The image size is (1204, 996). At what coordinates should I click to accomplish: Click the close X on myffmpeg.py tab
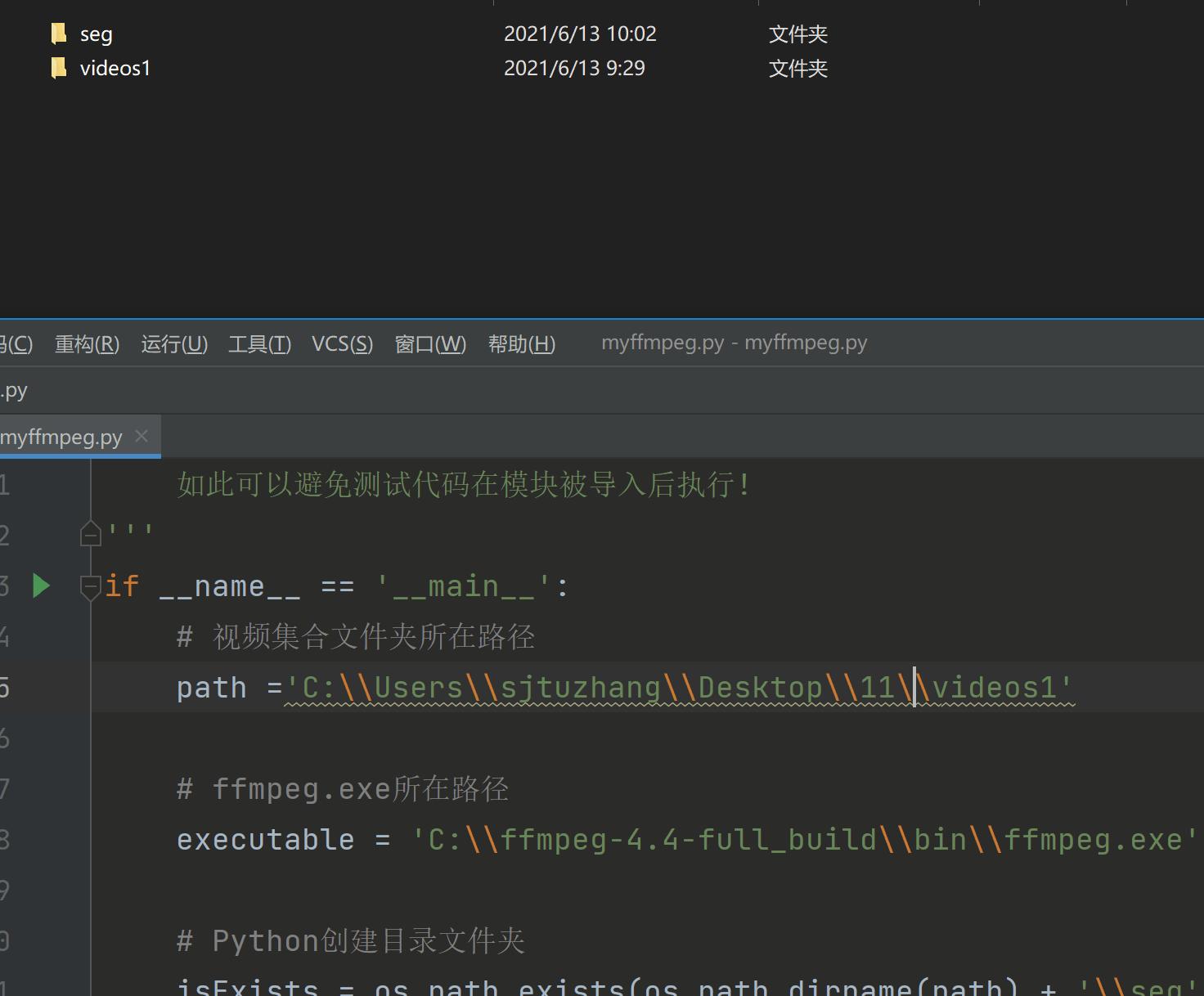pos(141,436)
